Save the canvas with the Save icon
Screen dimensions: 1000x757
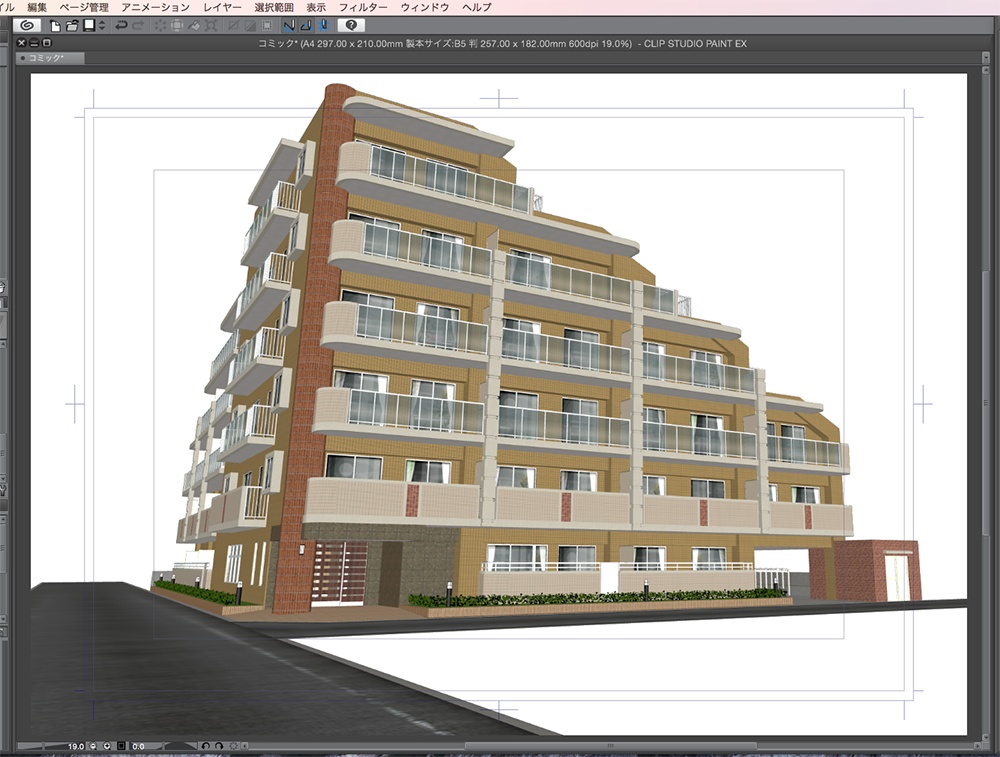pyautogui.click(x=89, y=26)
